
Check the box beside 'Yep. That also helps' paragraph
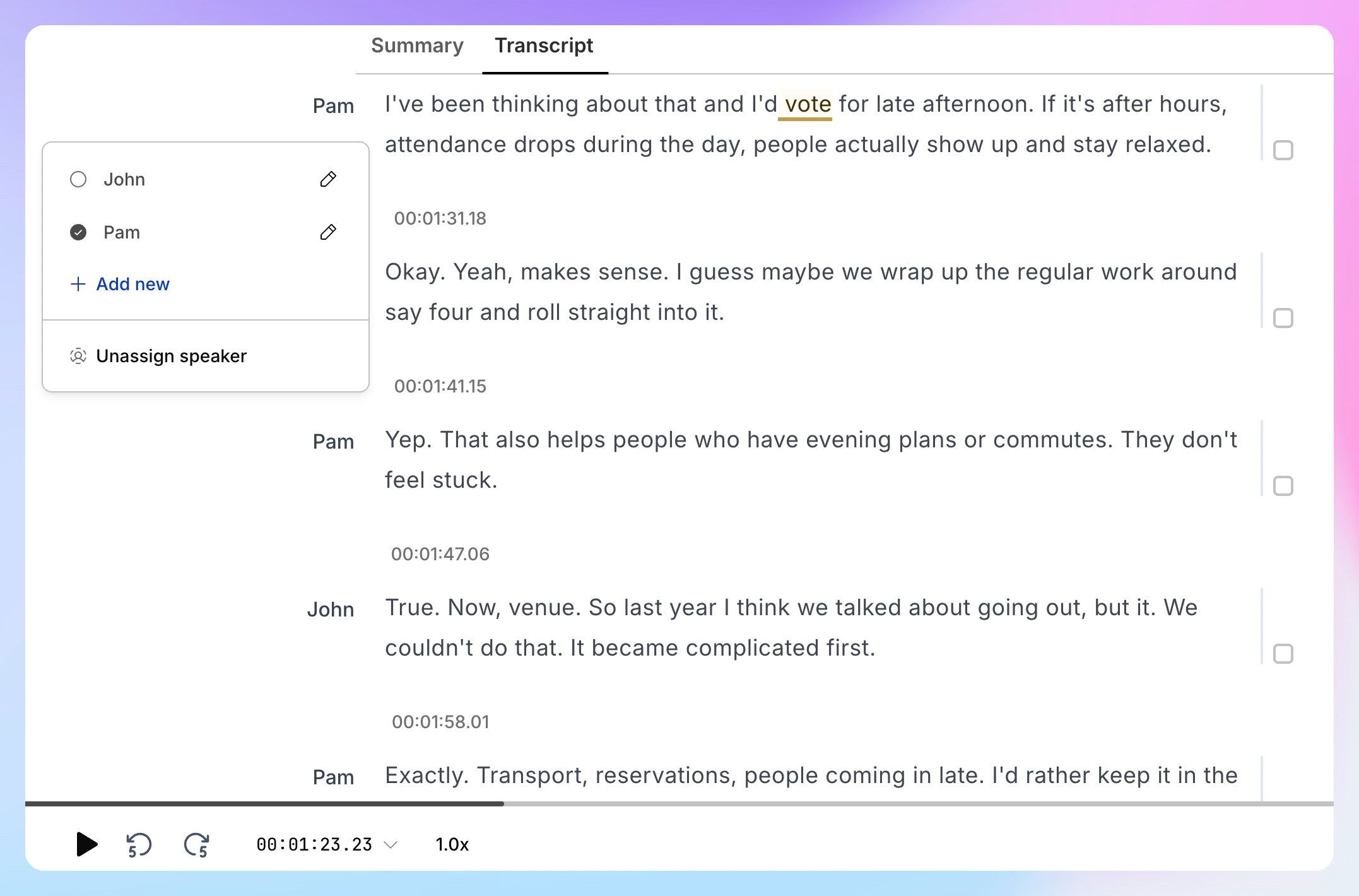(x=1283, y=486)
